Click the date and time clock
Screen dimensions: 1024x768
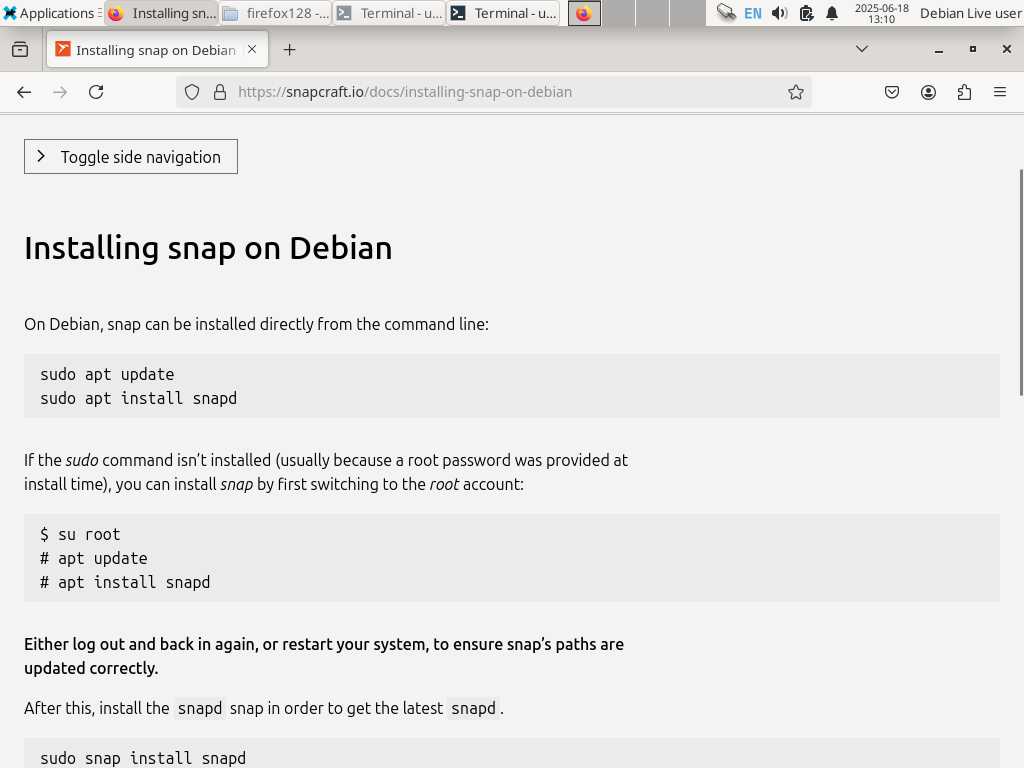[882, 13]
